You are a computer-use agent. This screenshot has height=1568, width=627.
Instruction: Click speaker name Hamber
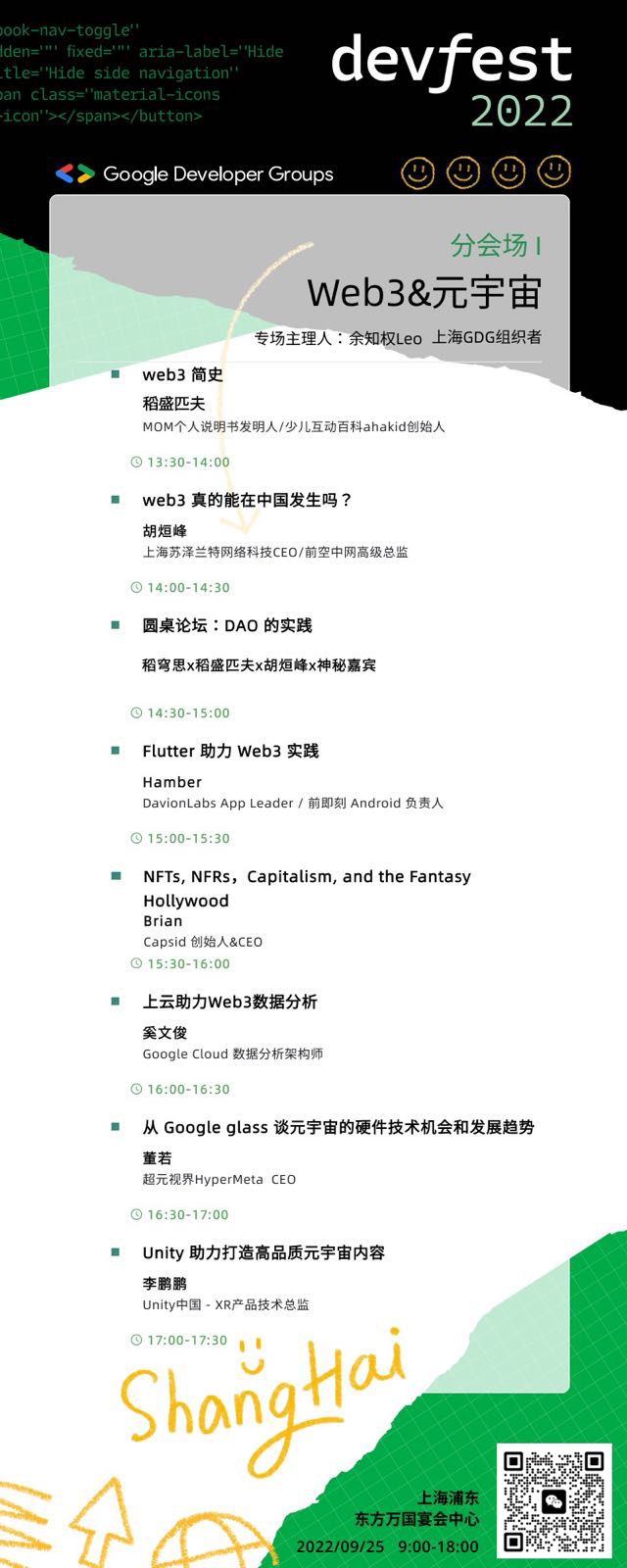[x=172, y=782]
